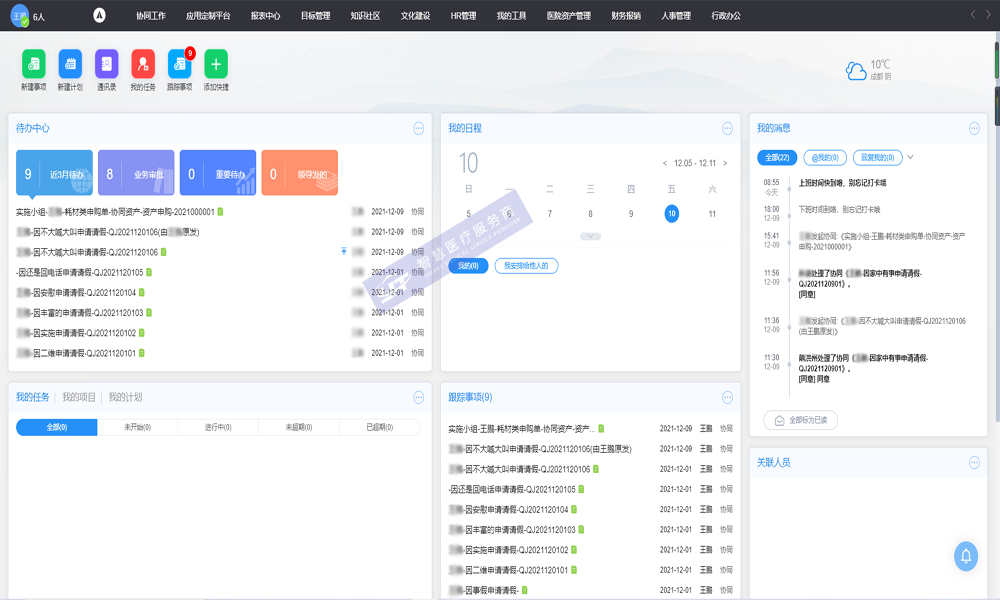Click the blue notification bell icon
The image size is (1000, 600).
(966, 556)
